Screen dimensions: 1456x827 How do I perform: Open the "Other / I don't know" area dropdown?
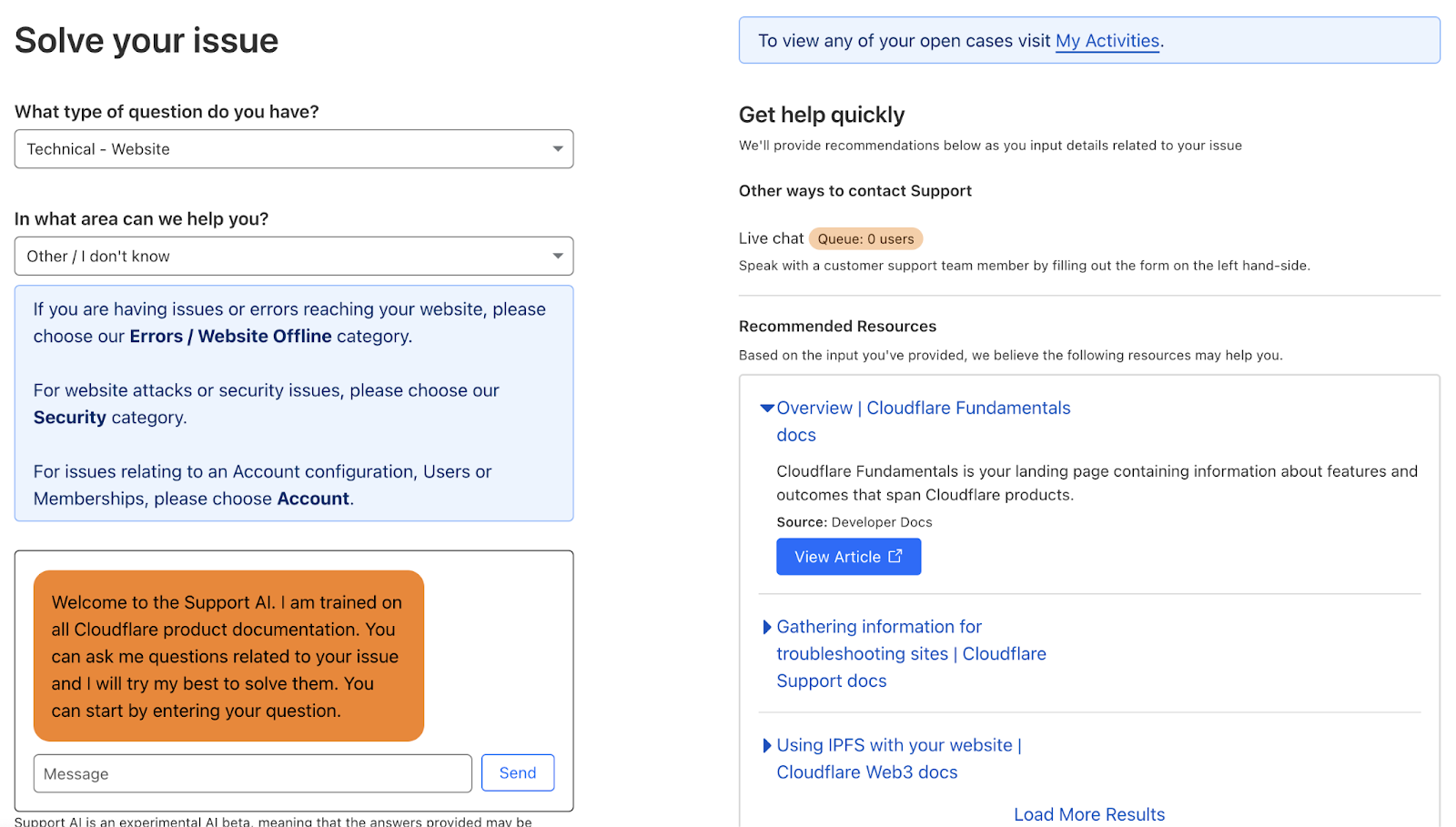[x=293, y=256]
